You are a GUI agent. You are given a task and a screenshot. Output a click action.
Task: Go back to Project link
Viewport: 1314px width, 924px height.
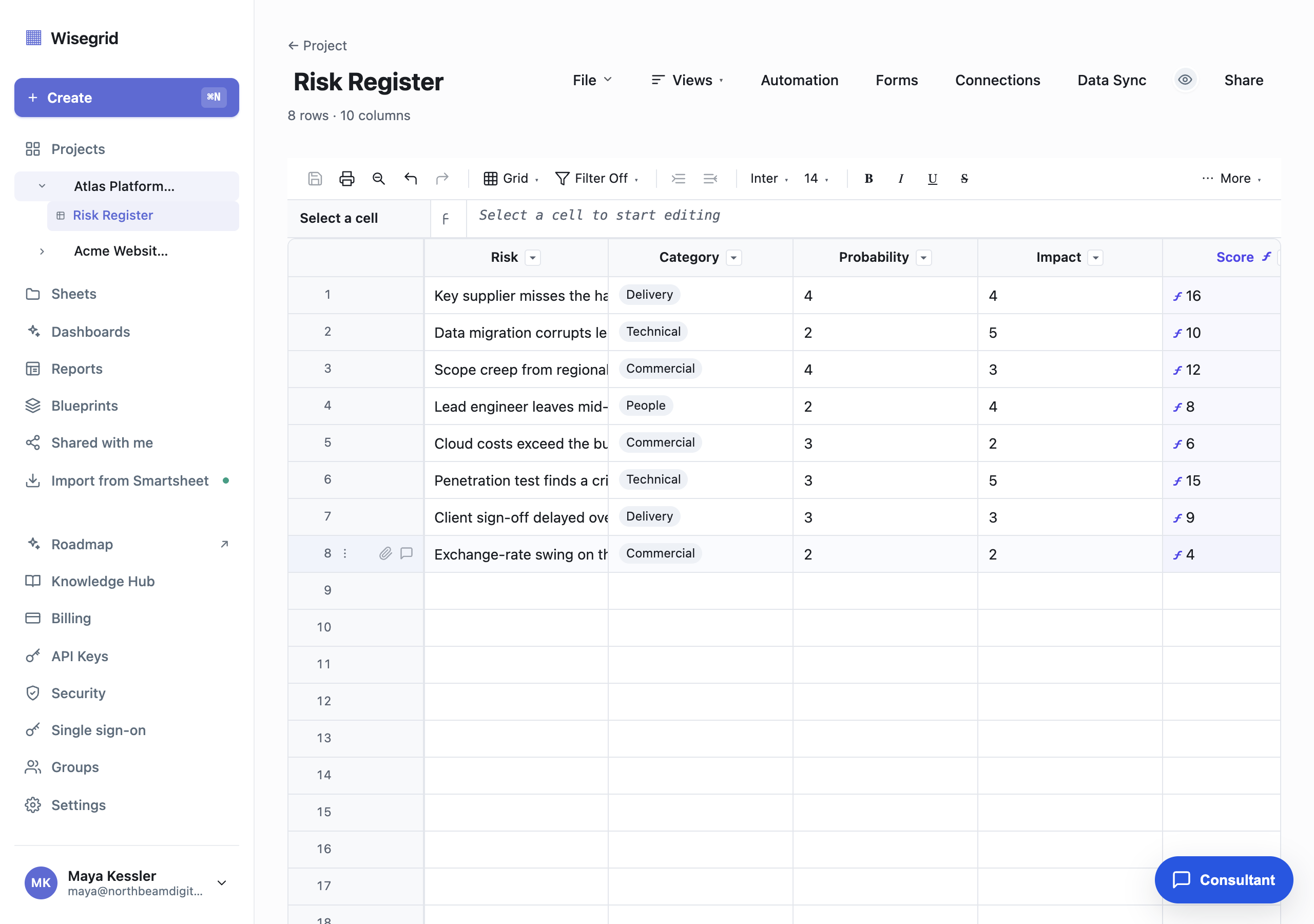point(317,45)
